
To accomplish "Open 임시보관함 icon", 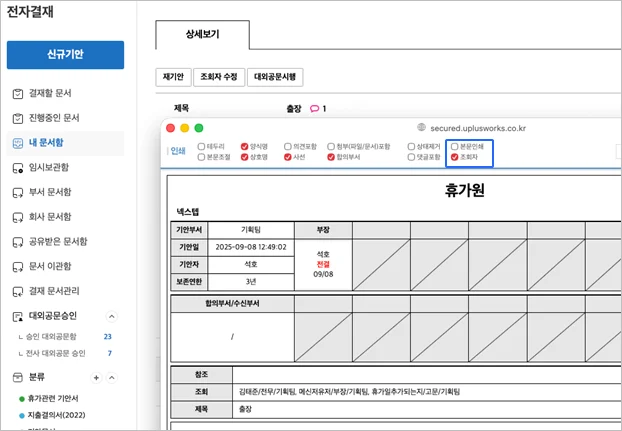I will (x=18, y=167).
